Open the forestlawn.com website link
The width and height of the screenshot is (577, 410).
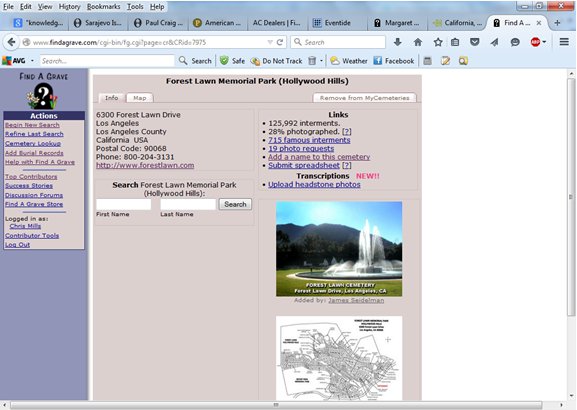pyautogui.click(x=145, y=165)
